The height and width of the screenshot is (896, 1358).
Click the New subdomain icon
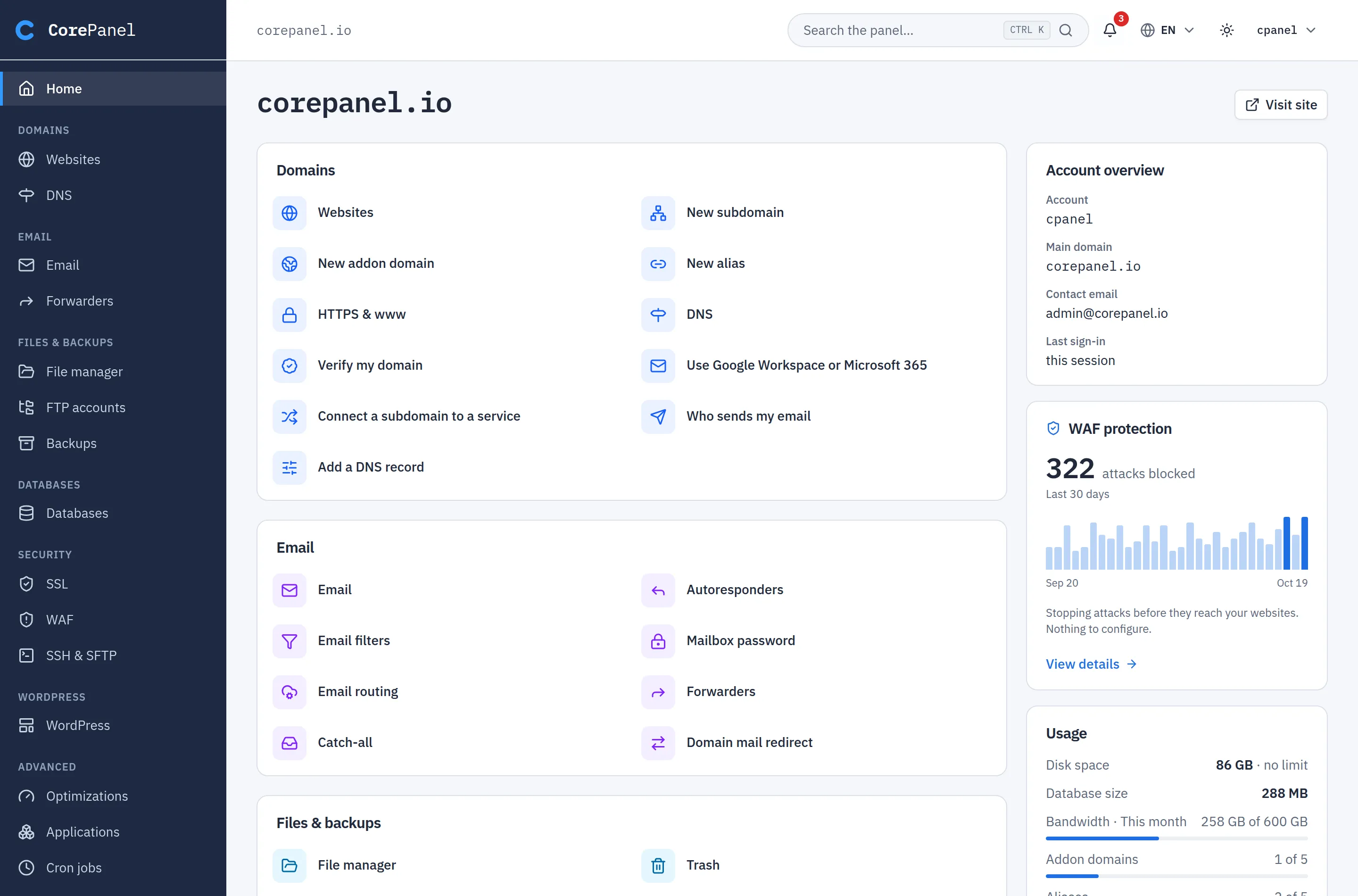tap(658, 213)
